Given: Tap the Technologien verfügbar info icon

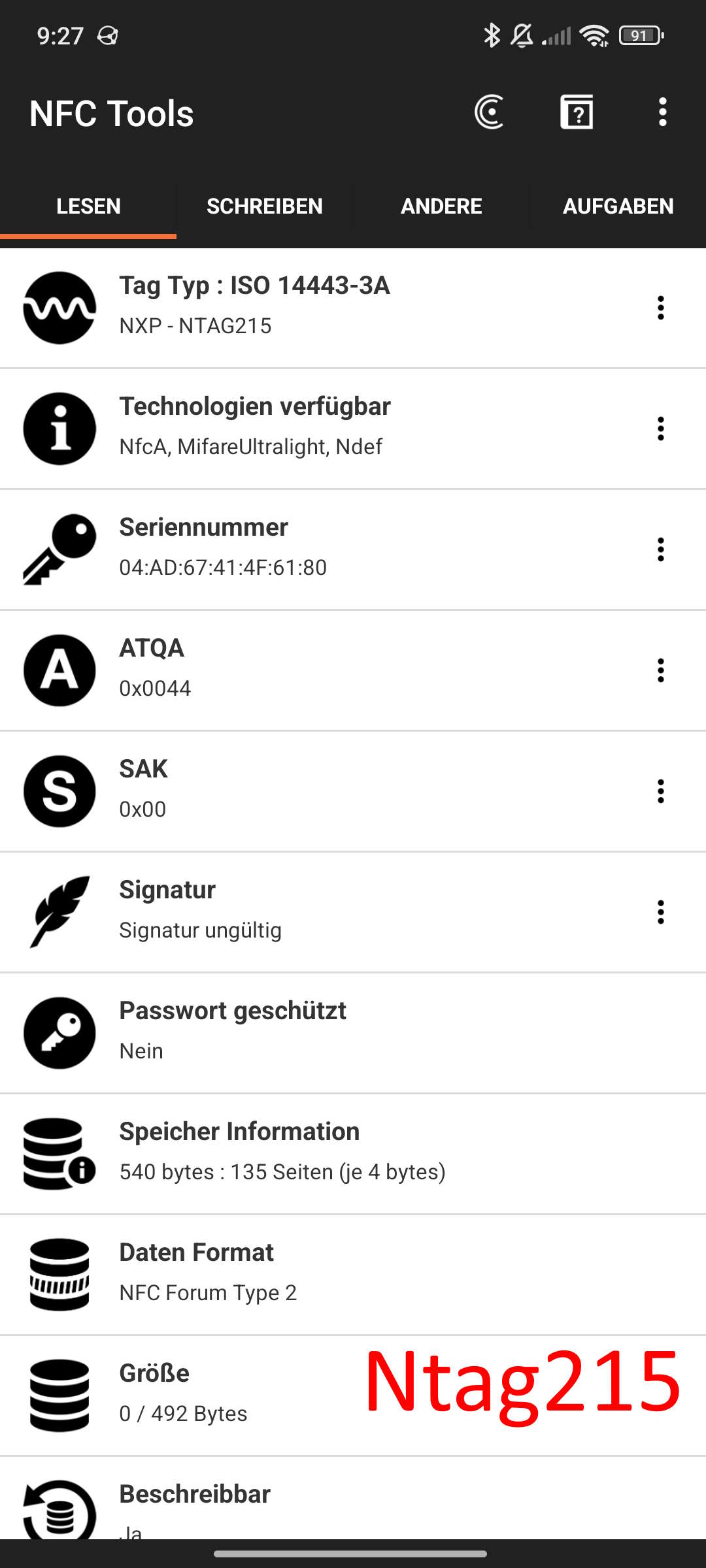Looking at the screenshot, I should click(x=59, y=429).
